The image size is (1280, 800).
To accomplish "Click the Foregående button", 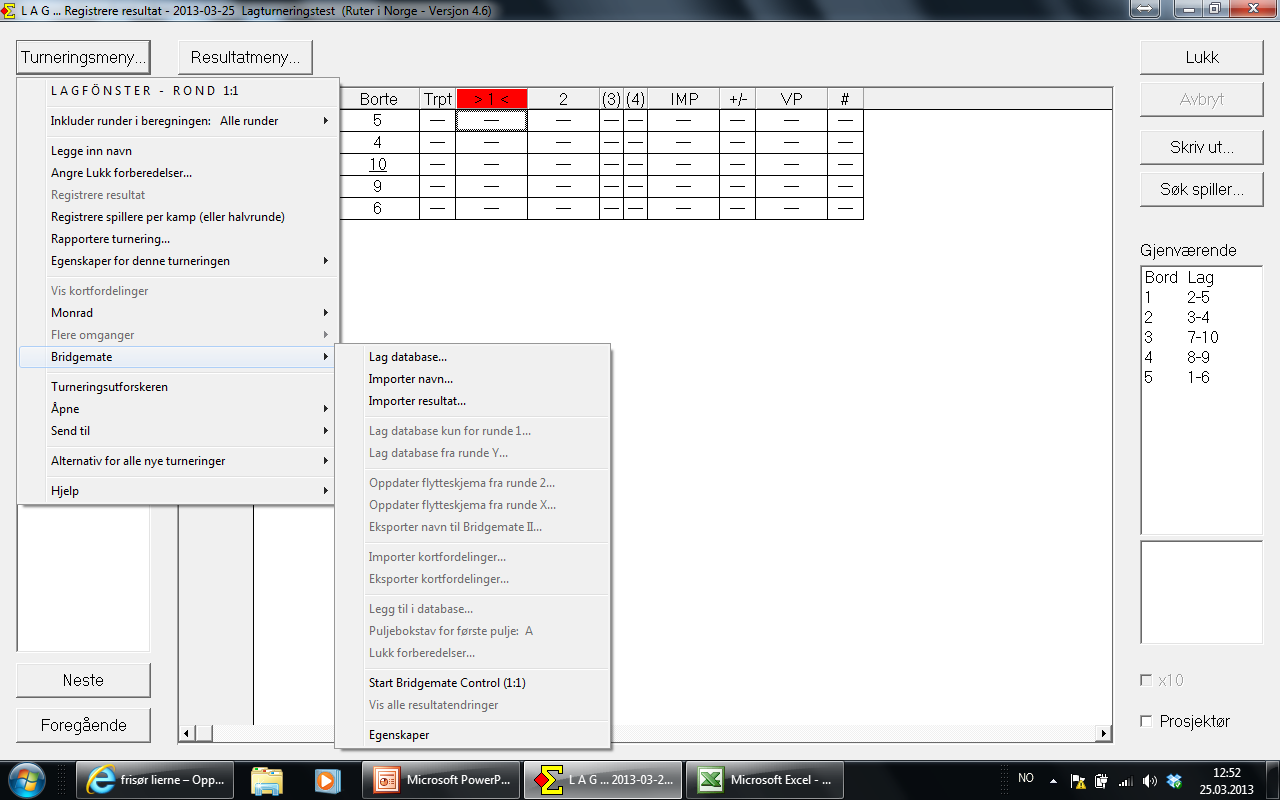I will click(83, 725).
